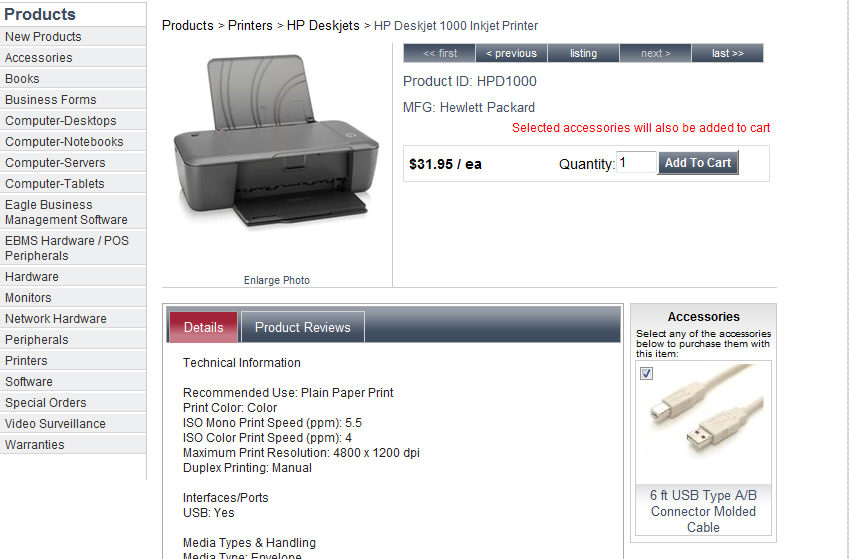
Task: Click the Quantity input field
Action: pyautogui.click(x=636, y=163)
